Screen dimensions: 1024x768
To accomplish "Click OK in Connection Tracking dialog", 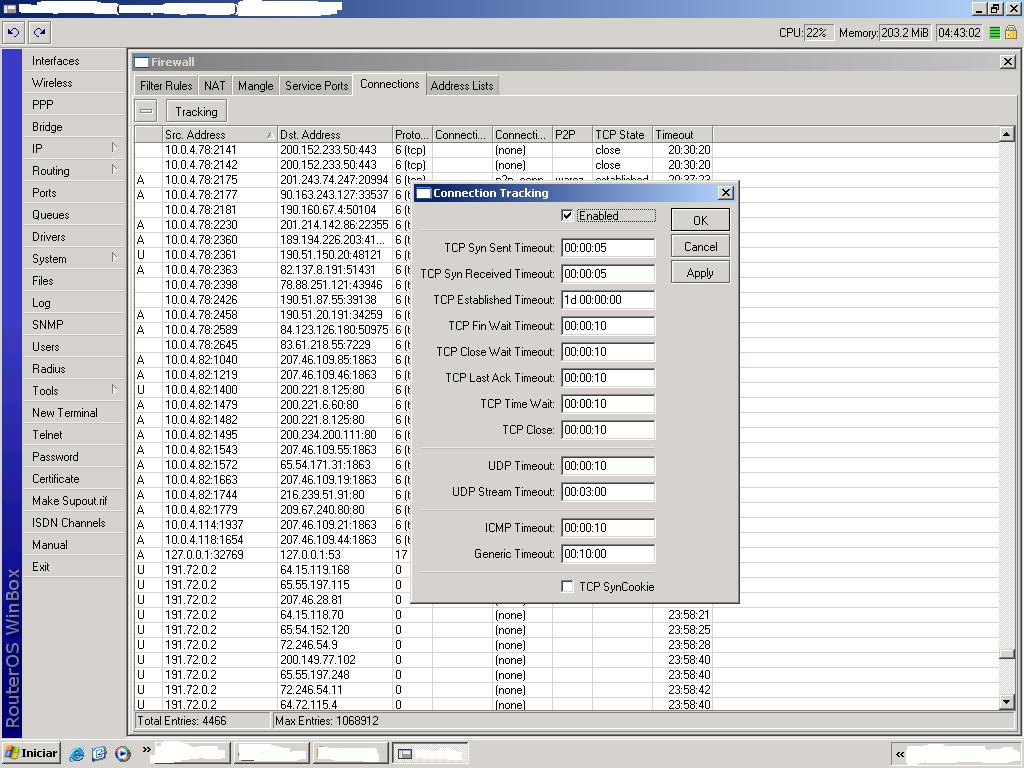I will click(x=700, y=220).
